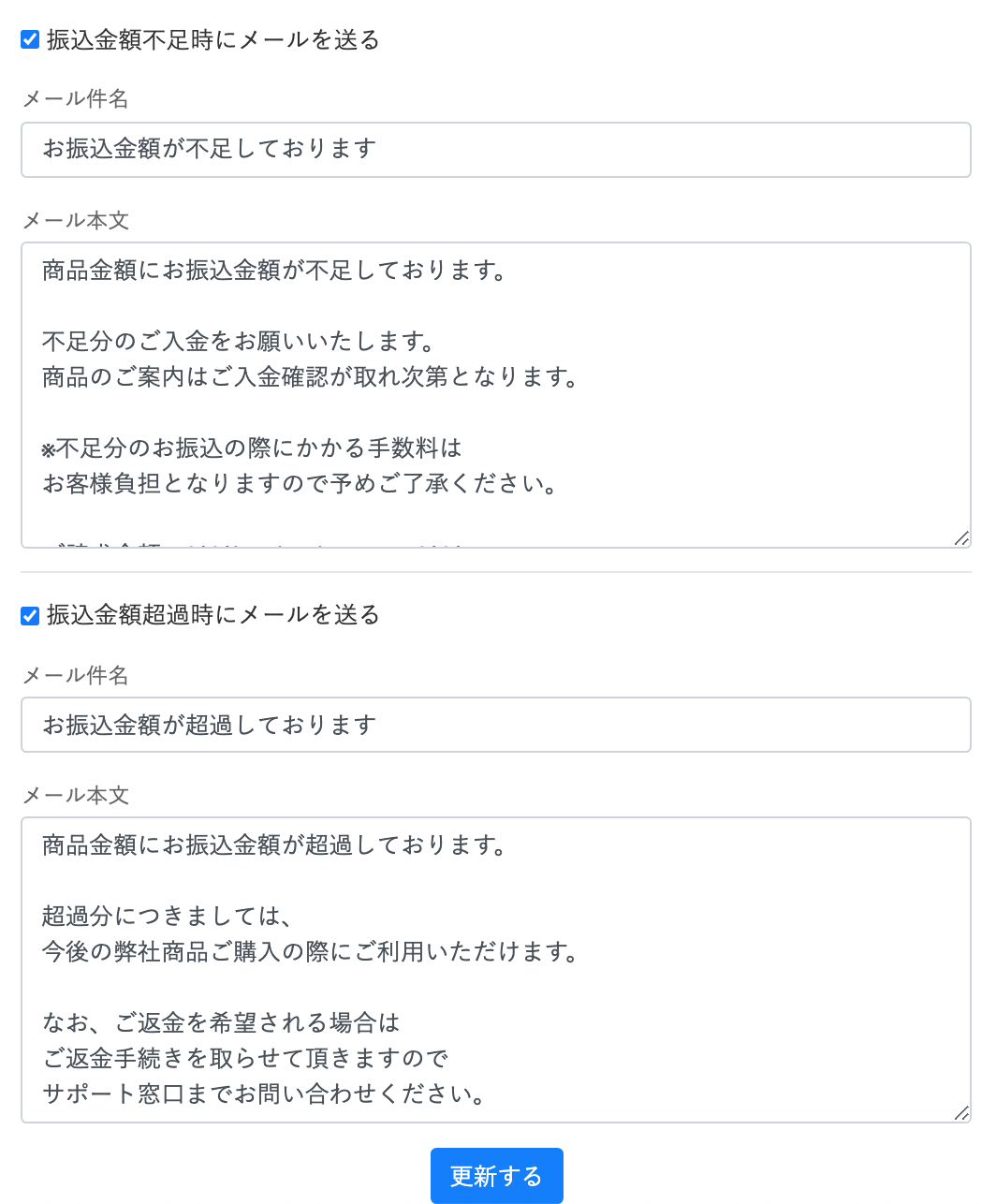Place cursor on line お客様負担となりますので予めご了承ください。
Screen dimensions: 996x1204
[300, 484]
